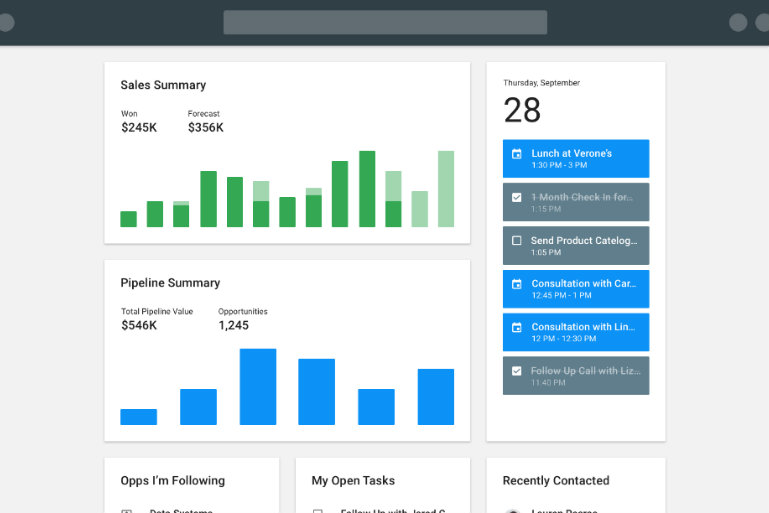This screenshot has width=769, height=513.
Task: Select the tallest dark green sales bar
Action: click(x=367, y=189)
